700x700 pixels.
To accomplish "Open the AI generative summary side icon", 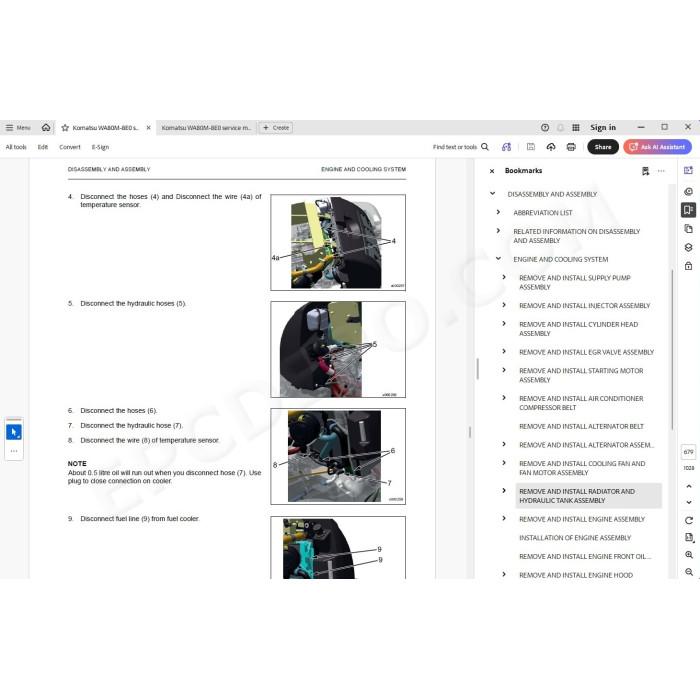I will [x=688, y=170].
